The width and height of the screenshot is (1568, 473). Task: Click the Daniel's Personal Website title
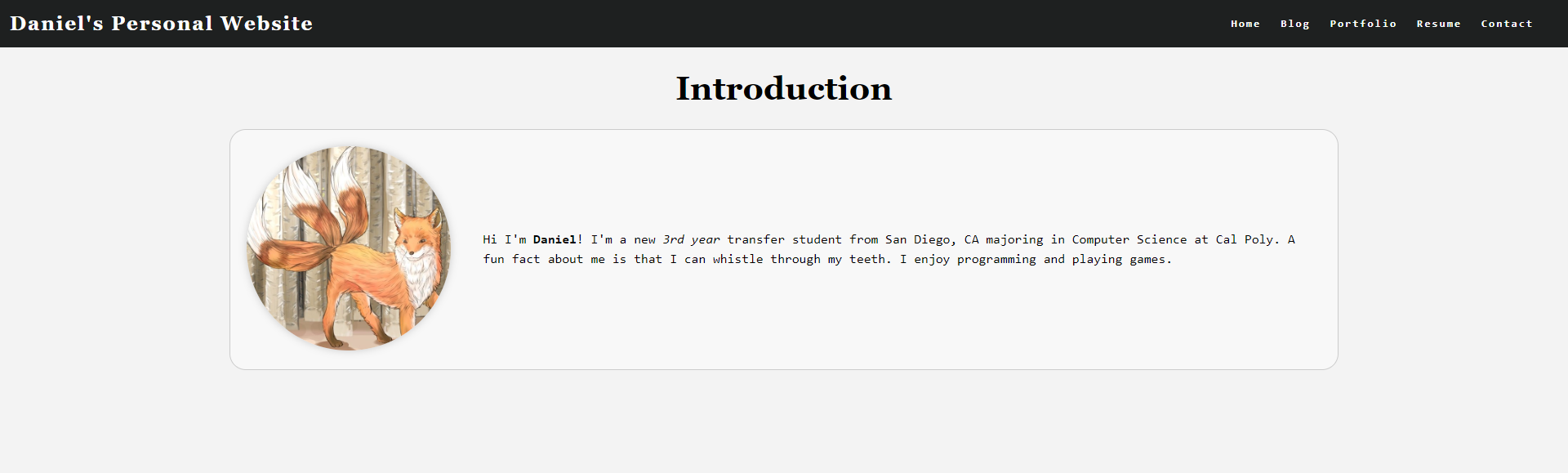161,24
